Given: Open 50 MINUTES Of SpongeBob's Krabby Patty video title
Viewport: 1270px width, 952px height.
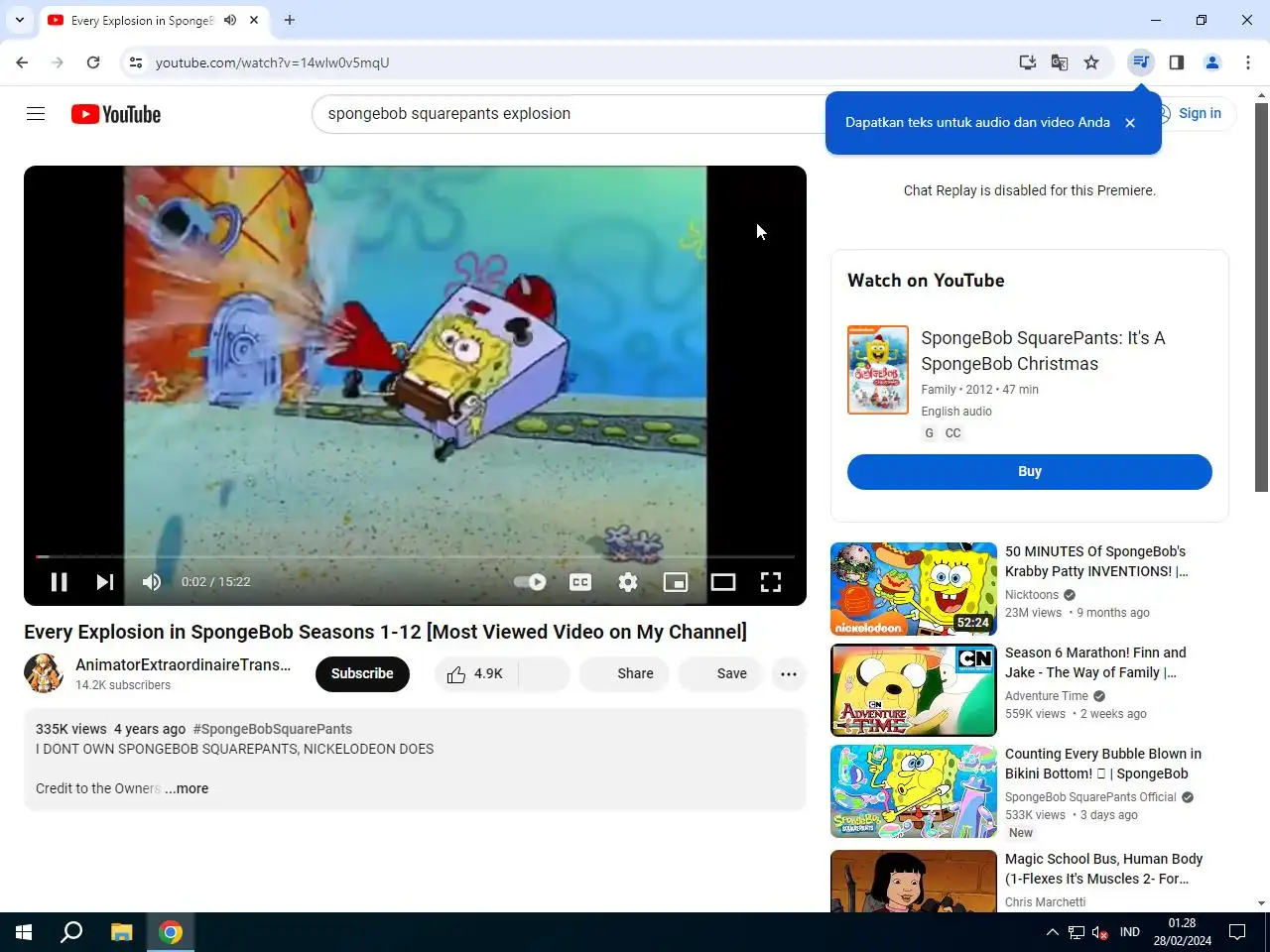Looking at the screenshot, I should click(x=1096, y=561).
